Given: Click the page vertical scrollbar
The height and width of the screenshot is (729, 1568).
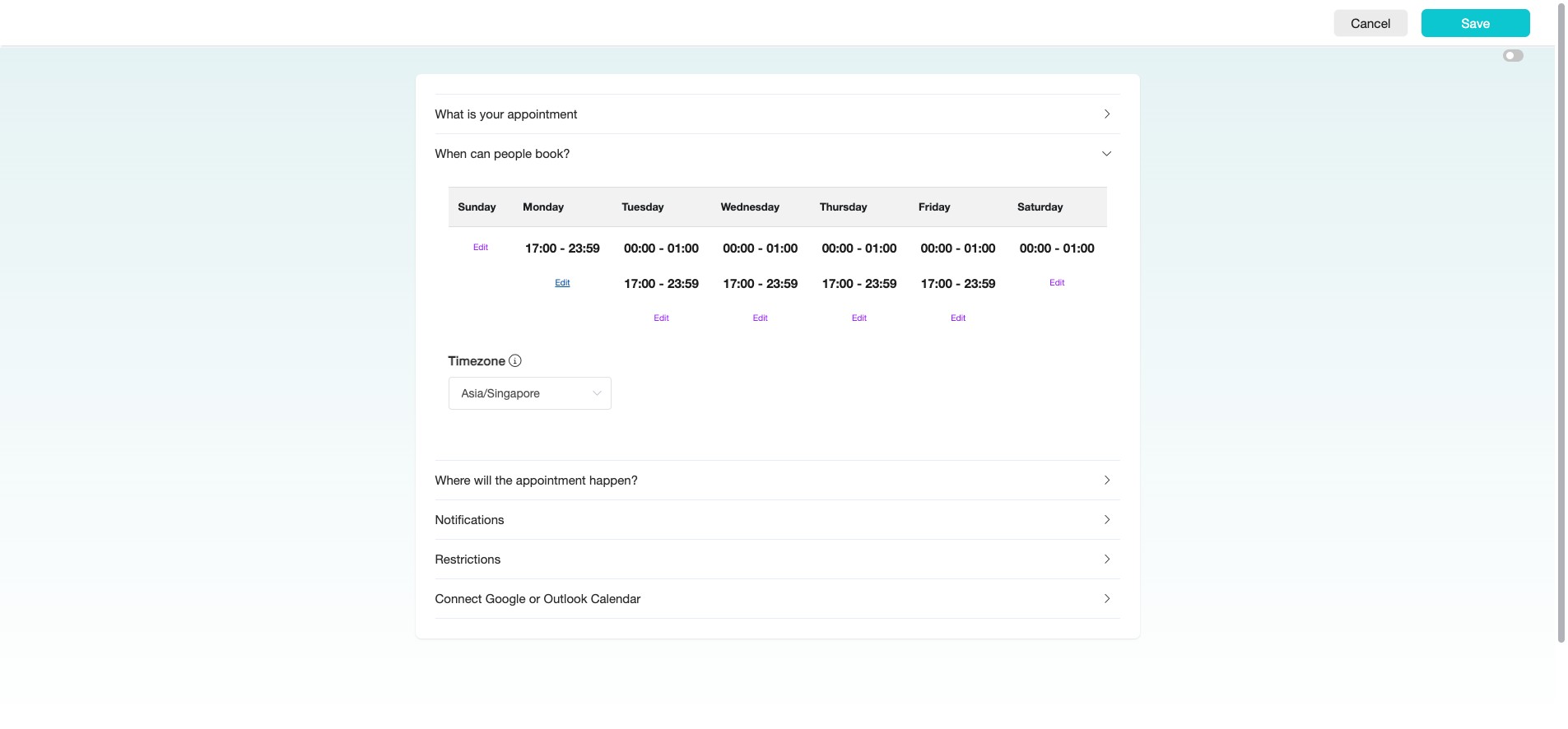Looking at the screenshot, I should pyautogui.click(x=1561, y=323).
